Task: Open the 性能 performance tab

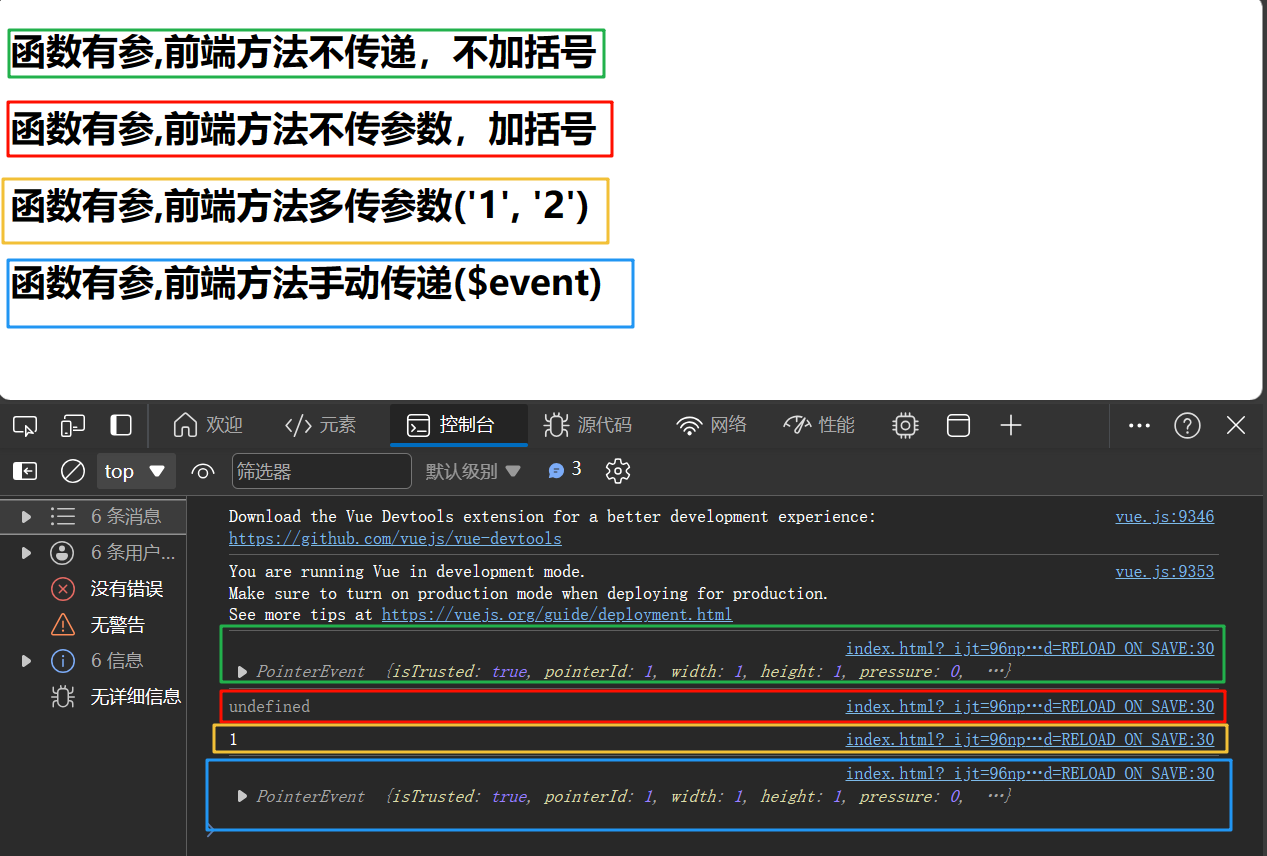Action: pyautogui.click(x=819, y=425)
